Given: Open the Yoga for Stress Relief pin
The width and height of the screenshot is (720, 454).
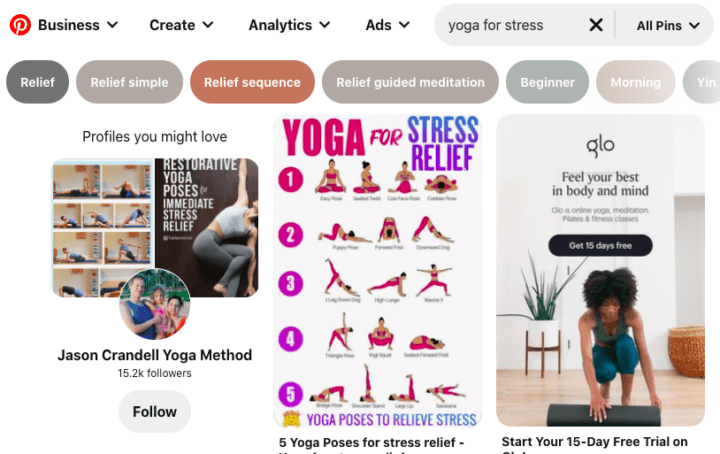Looking at the screenshot, I should coord(377,270).
